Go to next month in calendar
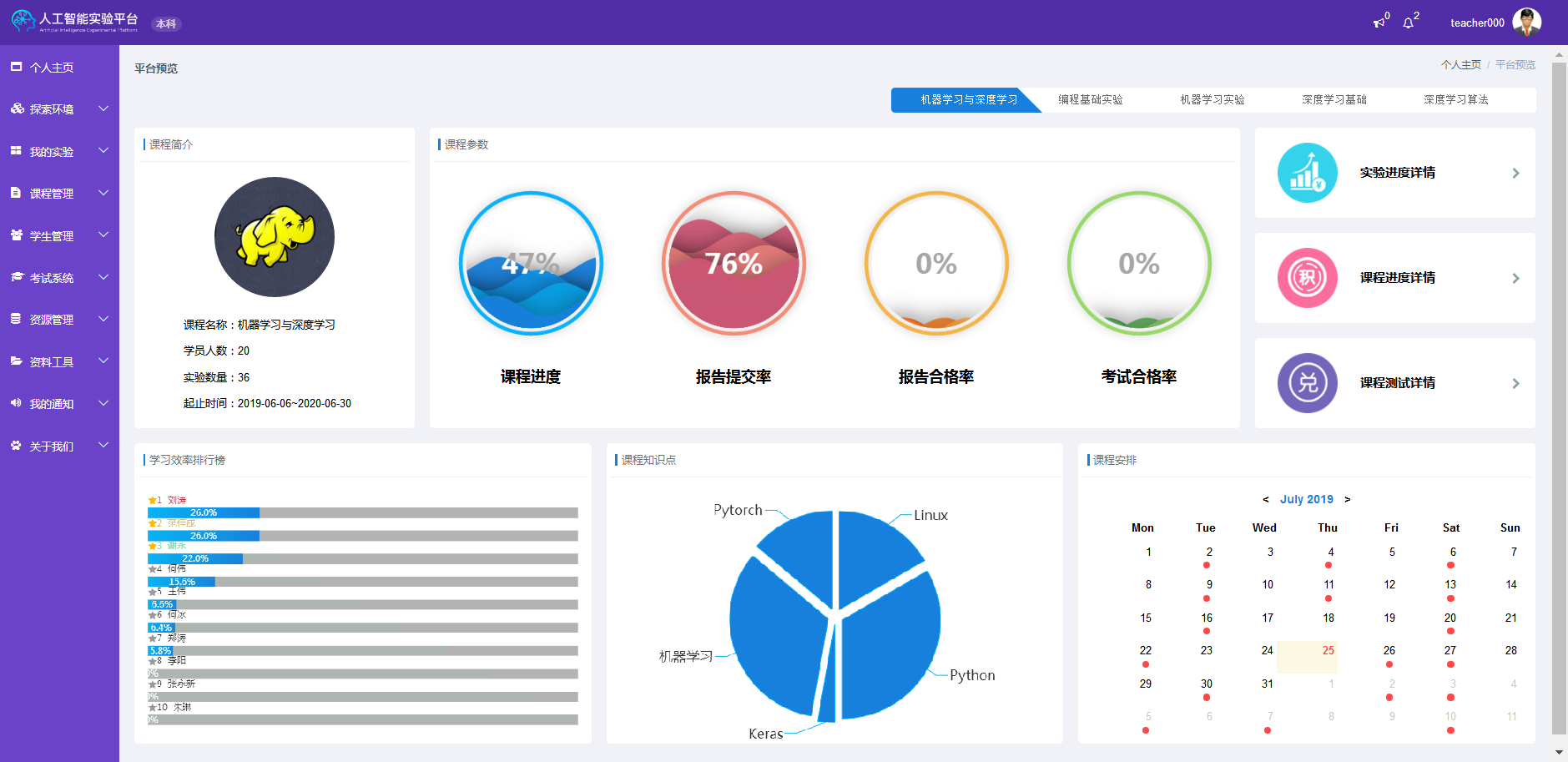1568x762 pixels. (1347, 499)
